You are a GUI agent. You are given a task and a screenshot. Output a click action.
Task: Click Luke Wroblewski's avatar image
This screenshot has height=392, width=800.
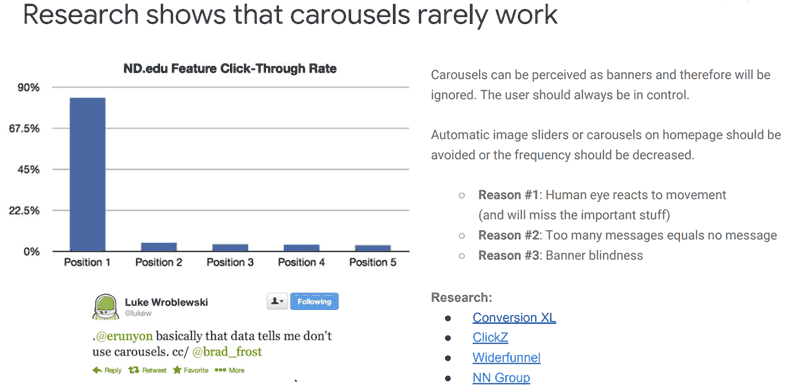coord(105,307)
